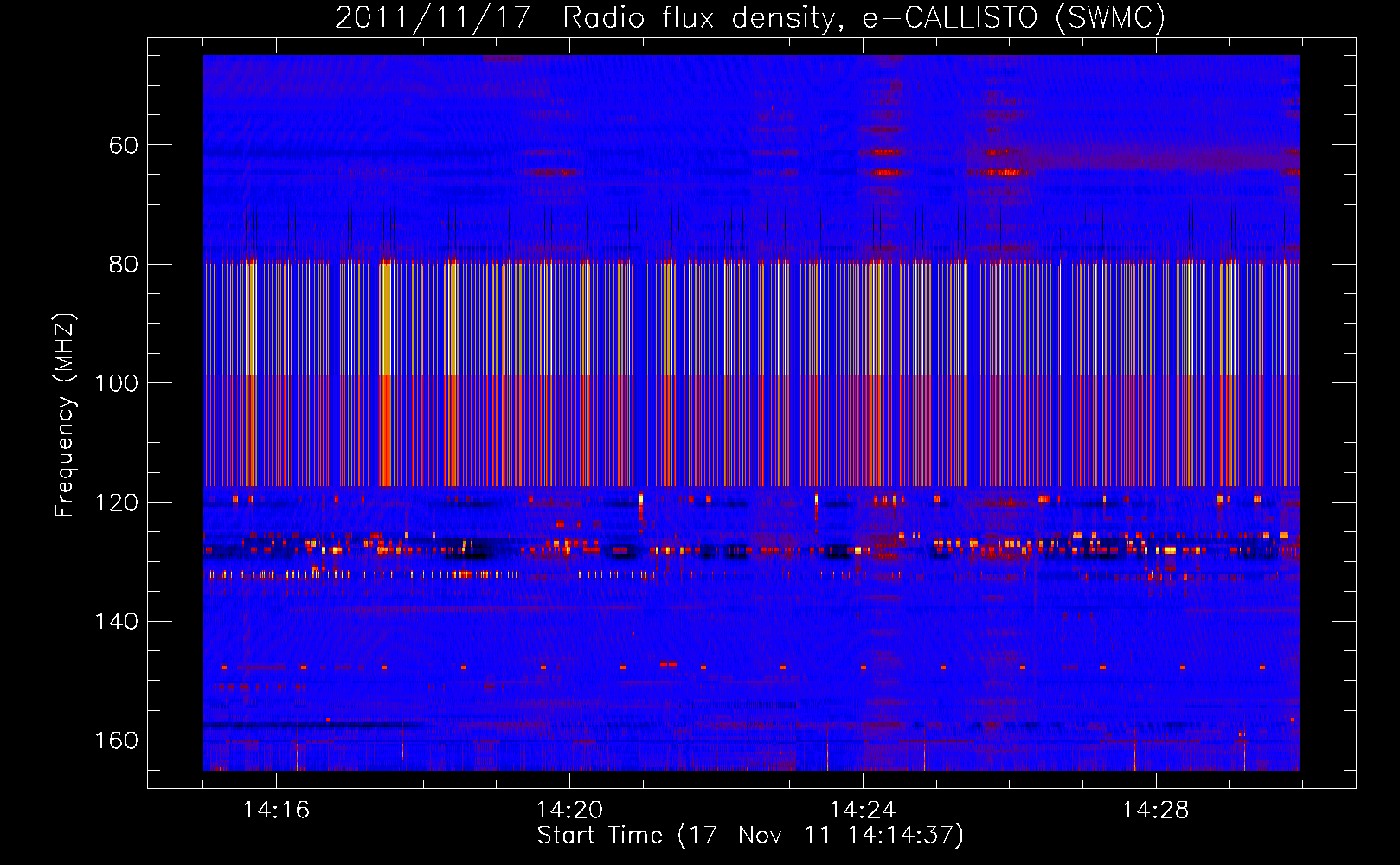Image resolution: width=1400 pixels, height=865 pixels.
Task: Click the '100' frequency tick label
Action: pos(116,383)
